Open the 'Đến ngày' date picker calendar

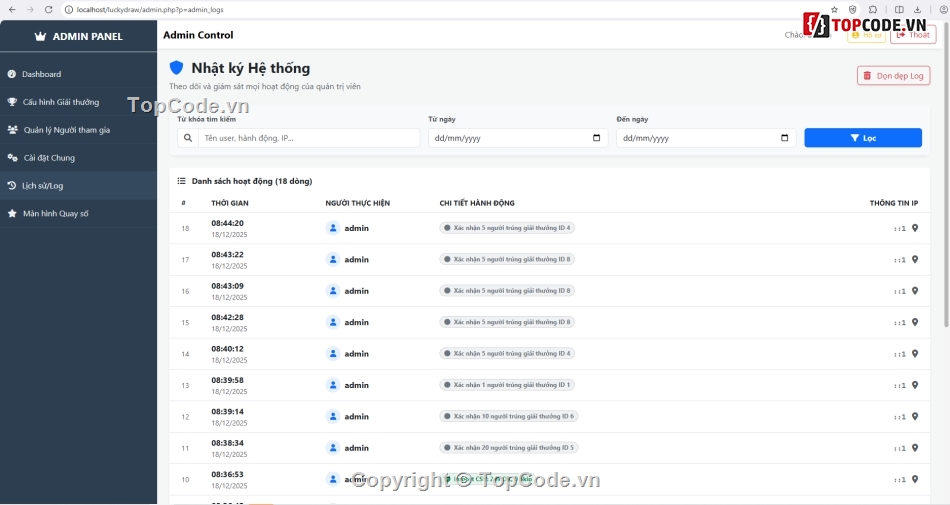coord(785,138)
